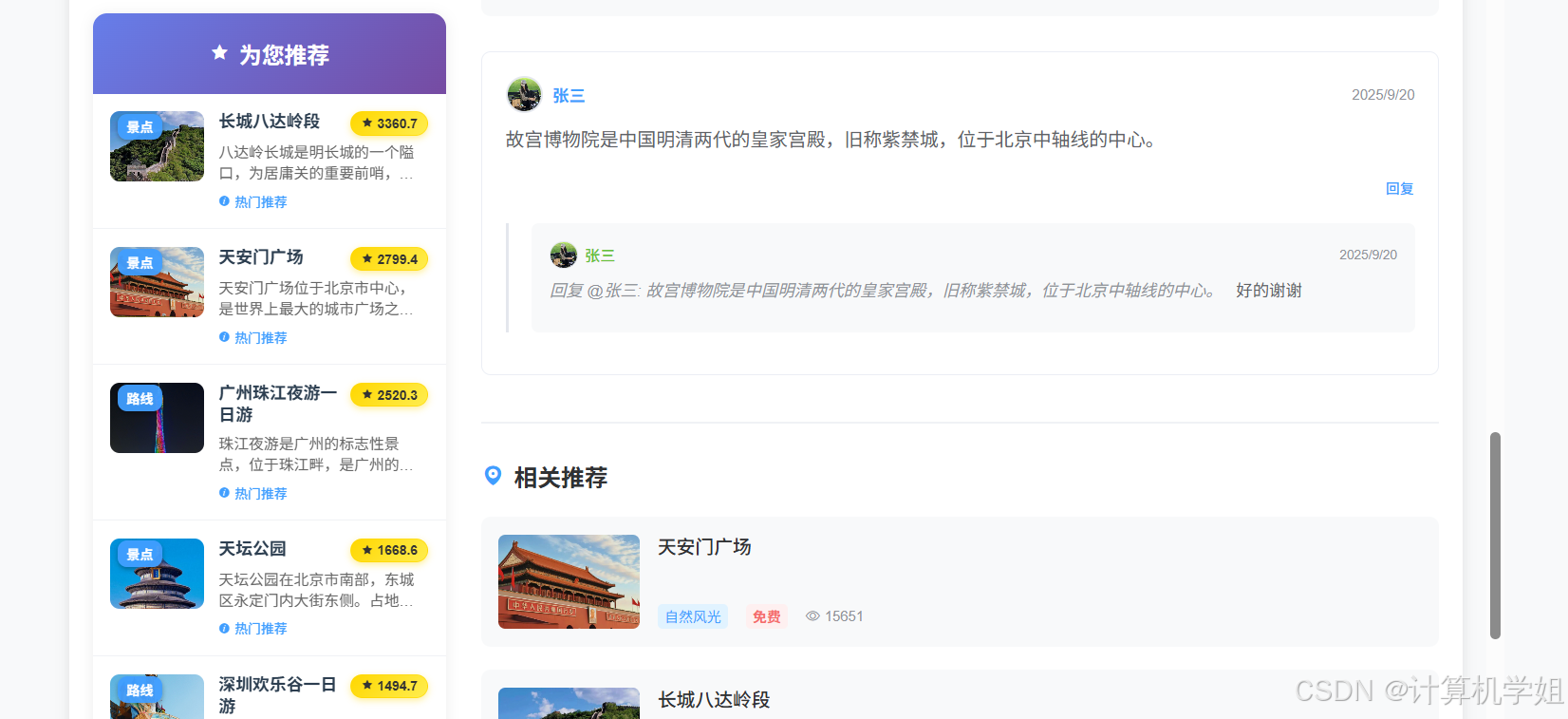Screen dimensions: 1568x719
Task: Open 天安门广场 title in 相关推荐
Action: pyautogui.click(x=704, y=547)
